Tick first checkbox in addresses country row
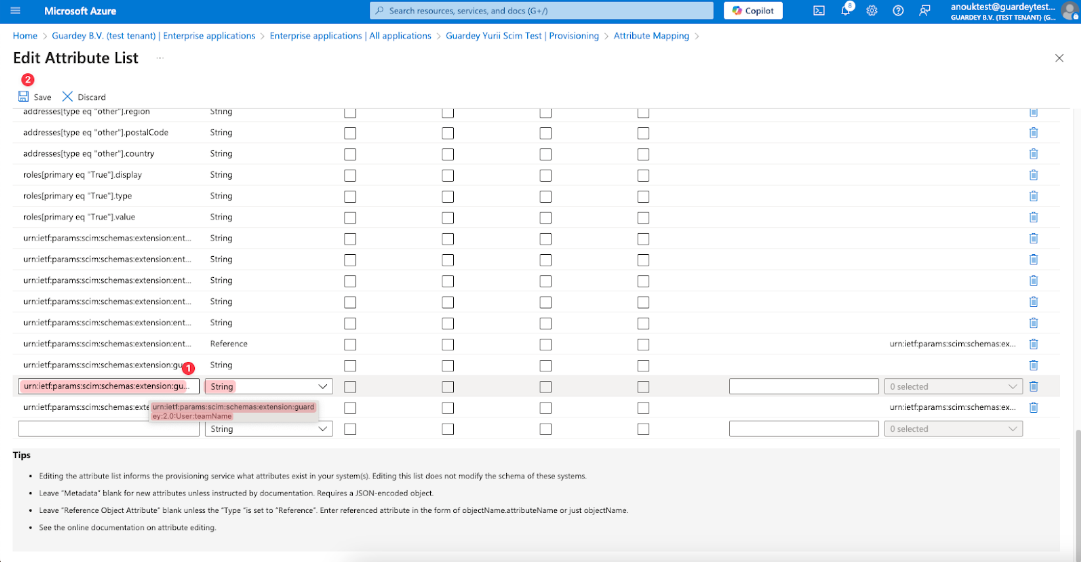Image resolution: width=1081 pixels, height=562 pixels. point(350,154)
